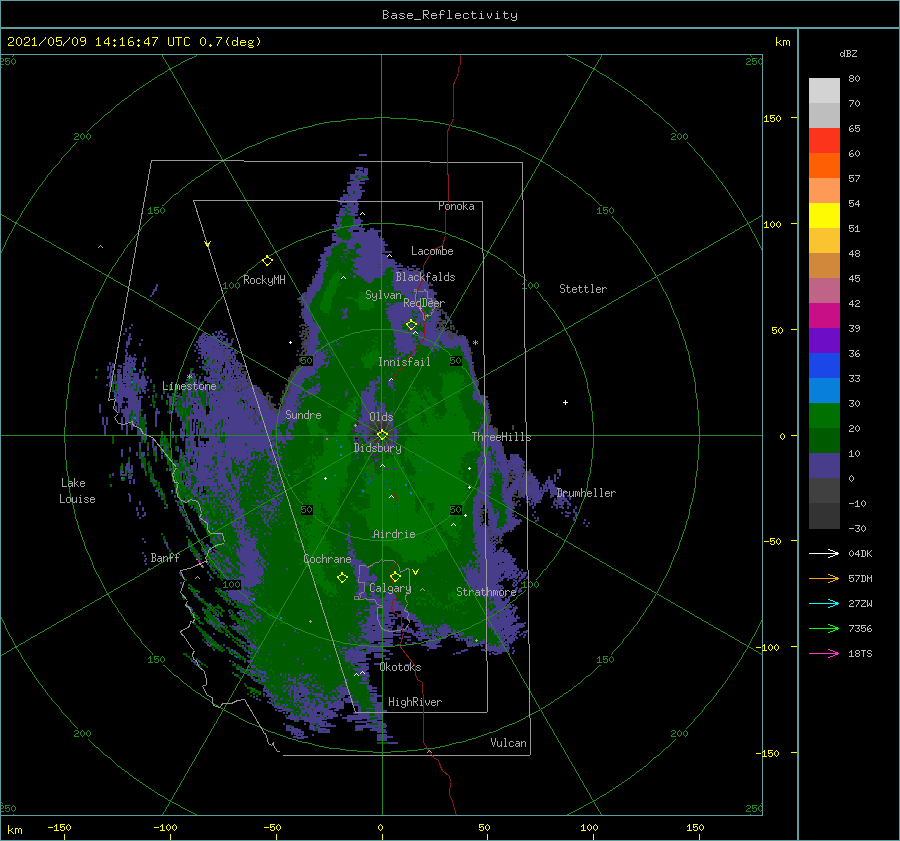Click the Sundre label

pyautogui.click(x=303, y=414)
